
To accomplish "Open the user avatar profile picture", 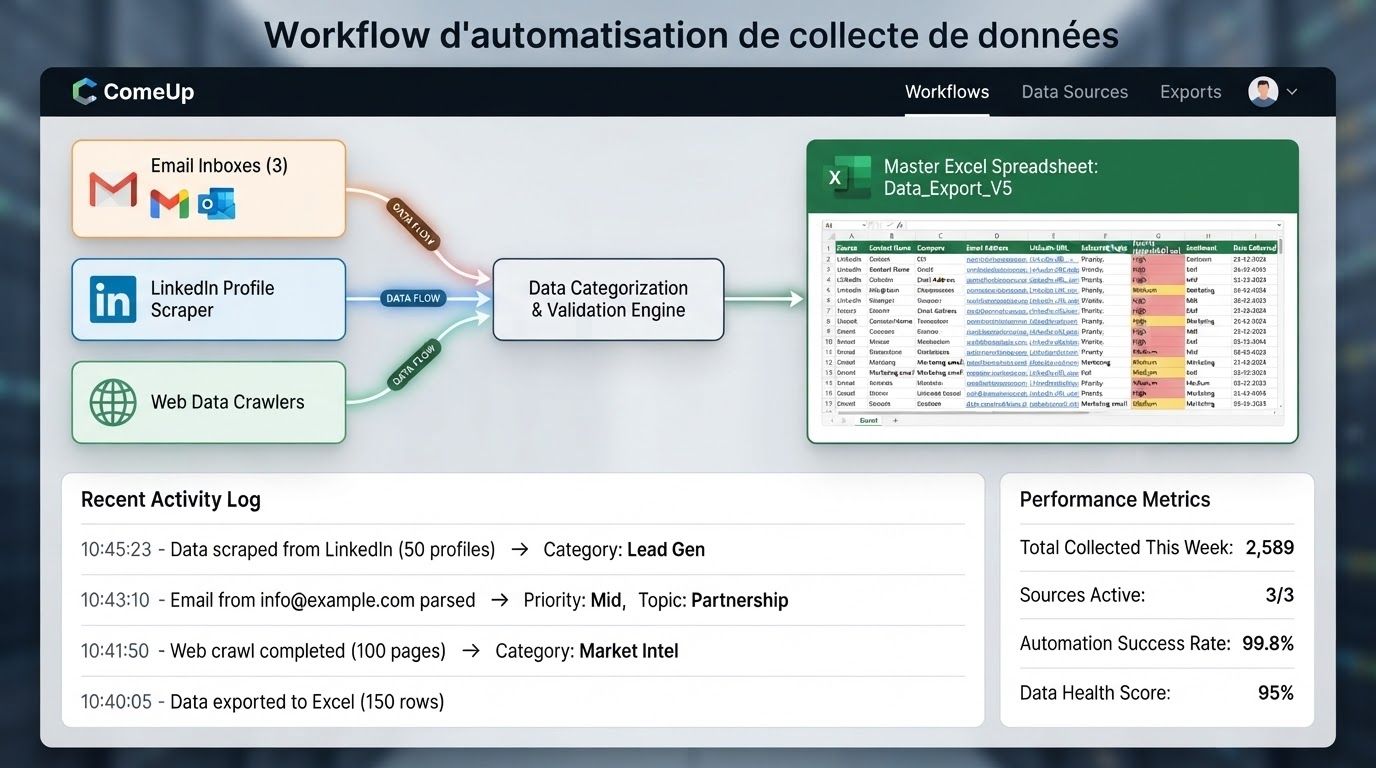I will coord(1263,92).
